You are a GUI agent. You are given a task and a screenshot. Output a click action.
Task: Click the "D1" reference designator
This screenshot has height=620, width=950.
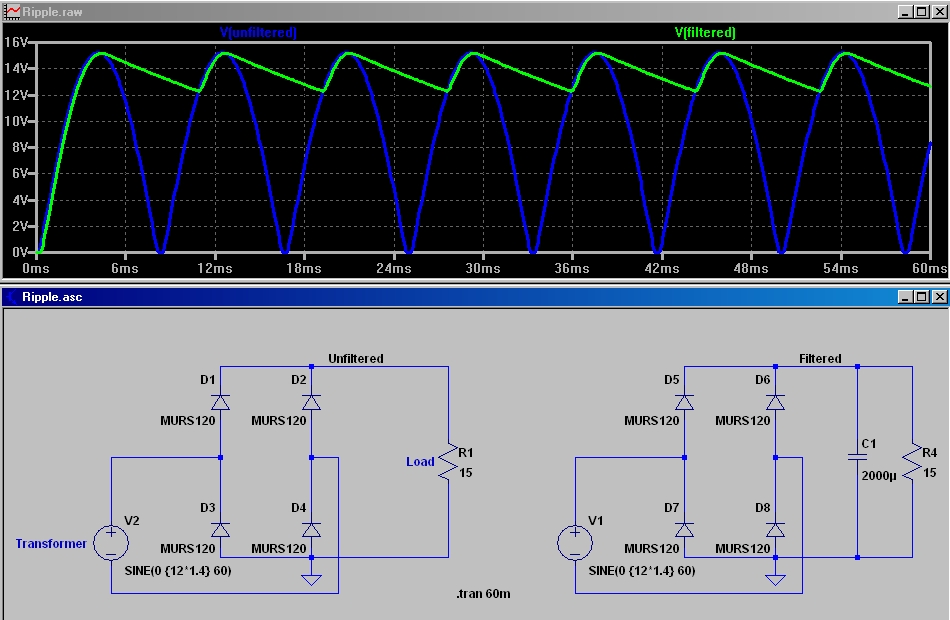207,380
